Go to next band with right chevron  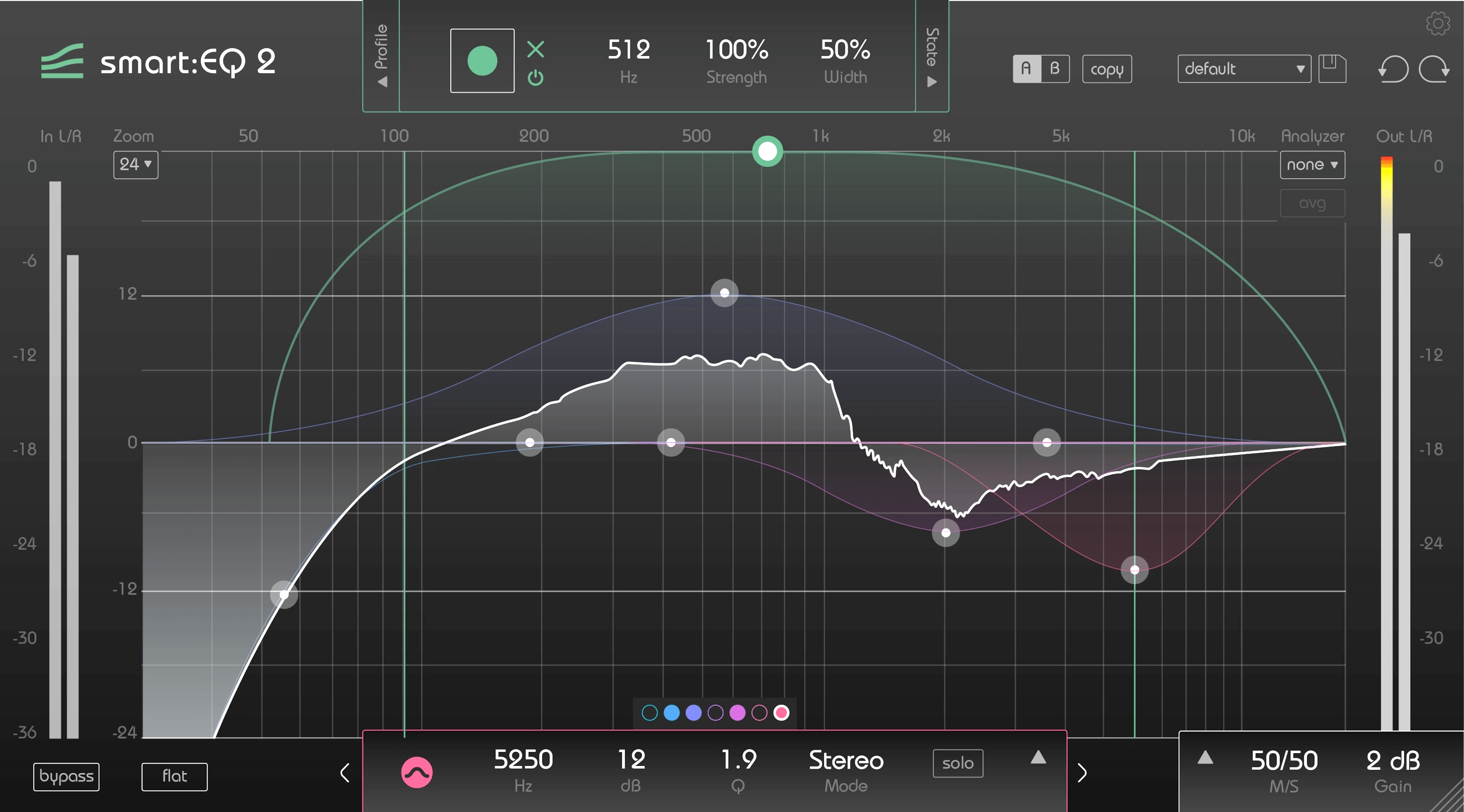coord(1082,773)
